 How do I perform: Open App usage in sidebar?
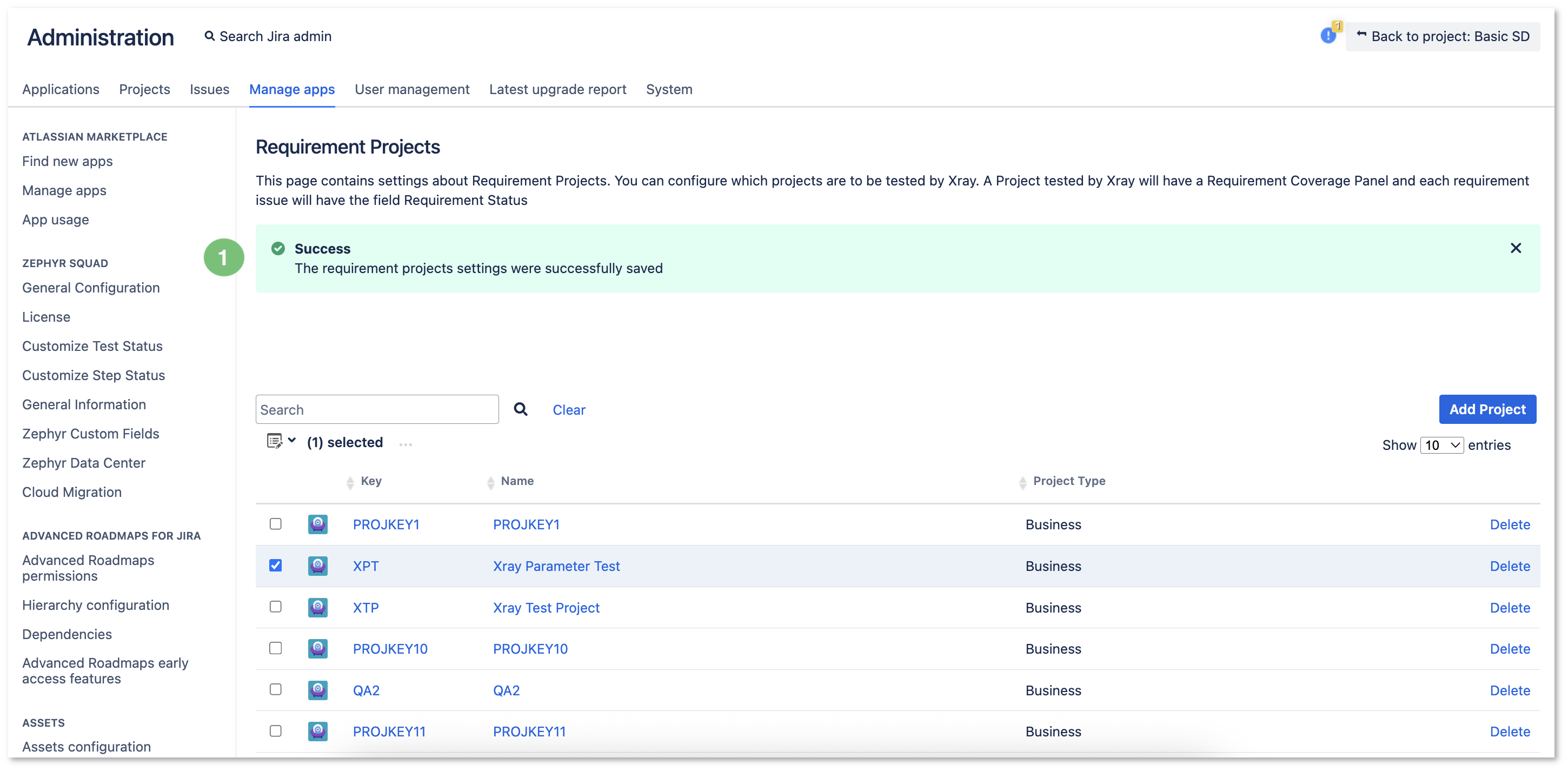[x=55, y=219]
